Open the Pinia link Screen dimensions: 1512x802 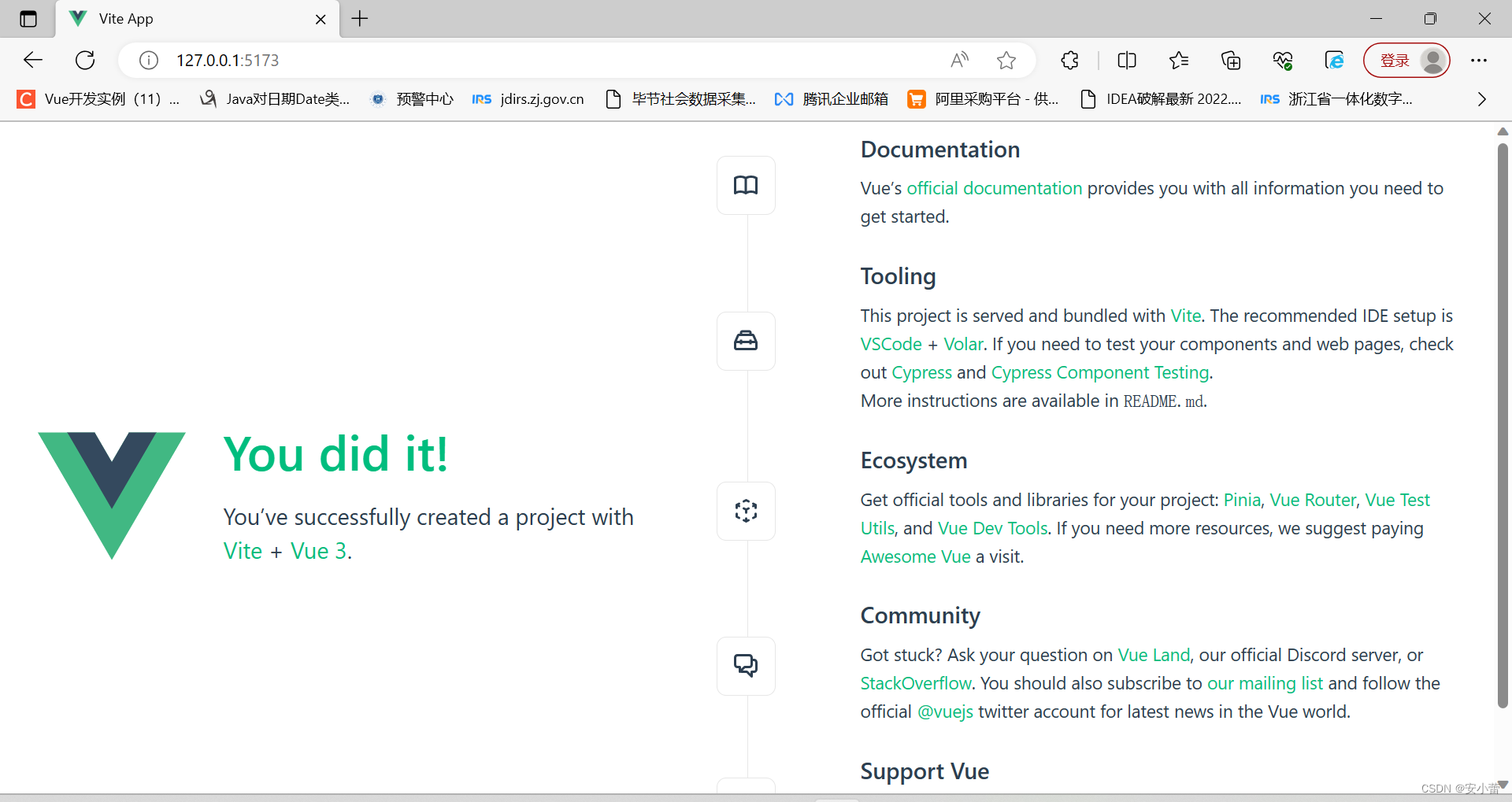point(1242,500)
